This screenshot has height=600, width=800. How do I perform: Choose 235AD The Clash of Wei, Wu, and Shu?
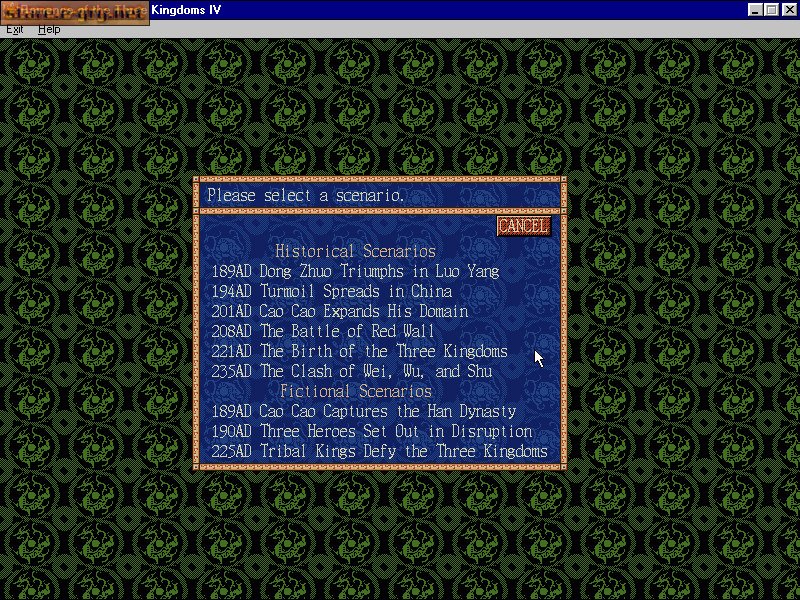(352, 371)
